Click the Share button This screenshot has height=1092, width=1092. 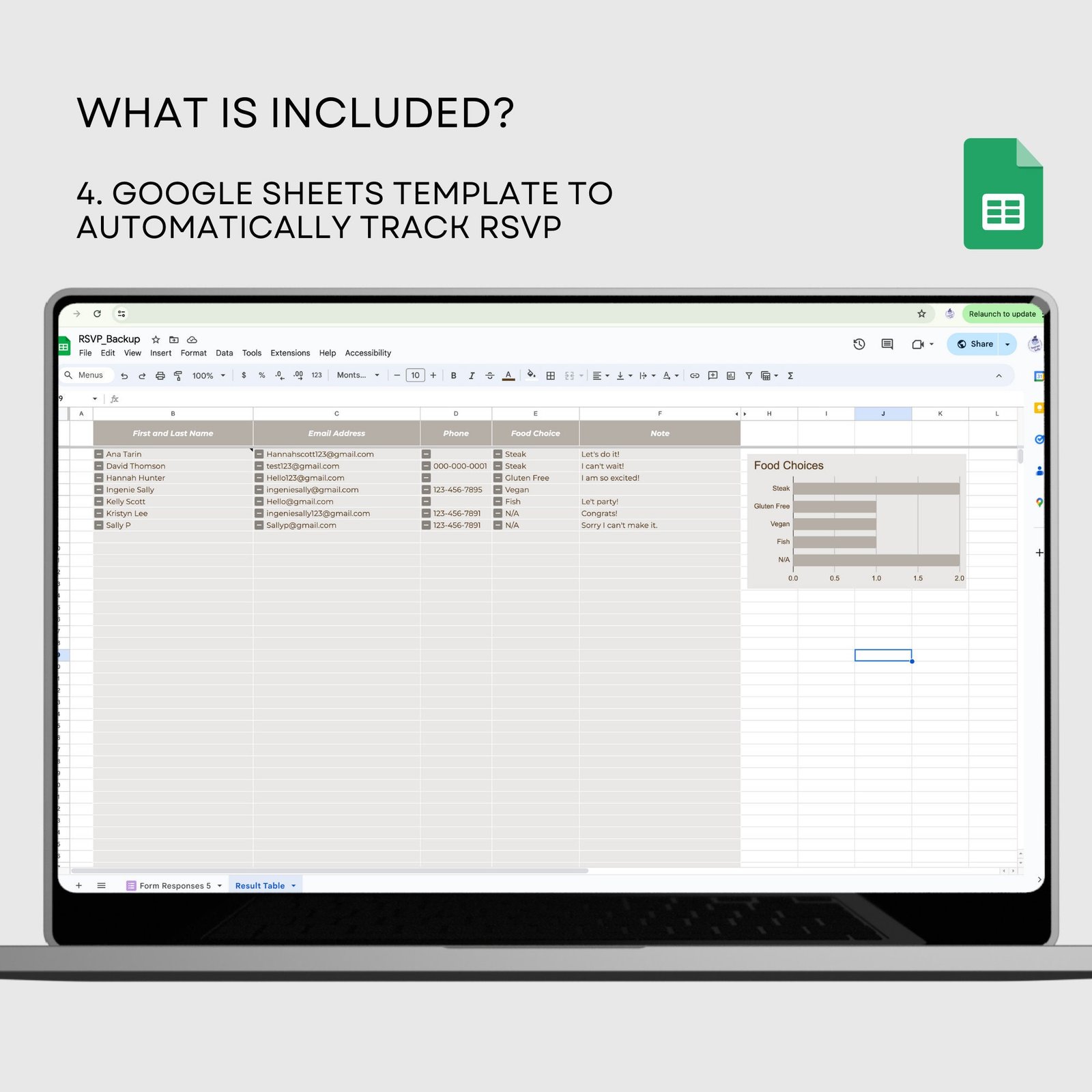(974, 344)
